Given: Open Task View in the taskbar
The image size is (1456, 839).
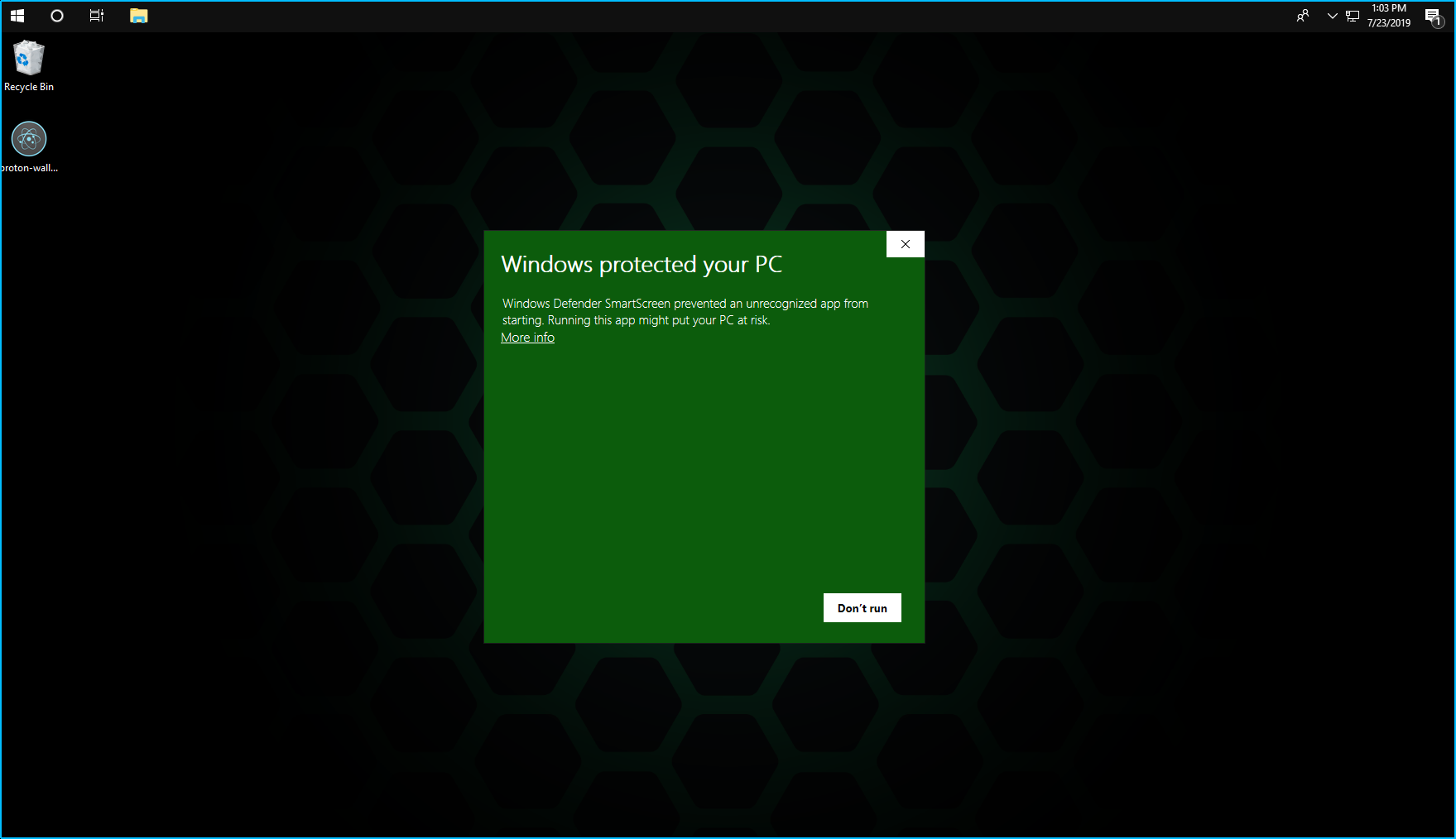Looking at the screenshot, I should (97, 16).
